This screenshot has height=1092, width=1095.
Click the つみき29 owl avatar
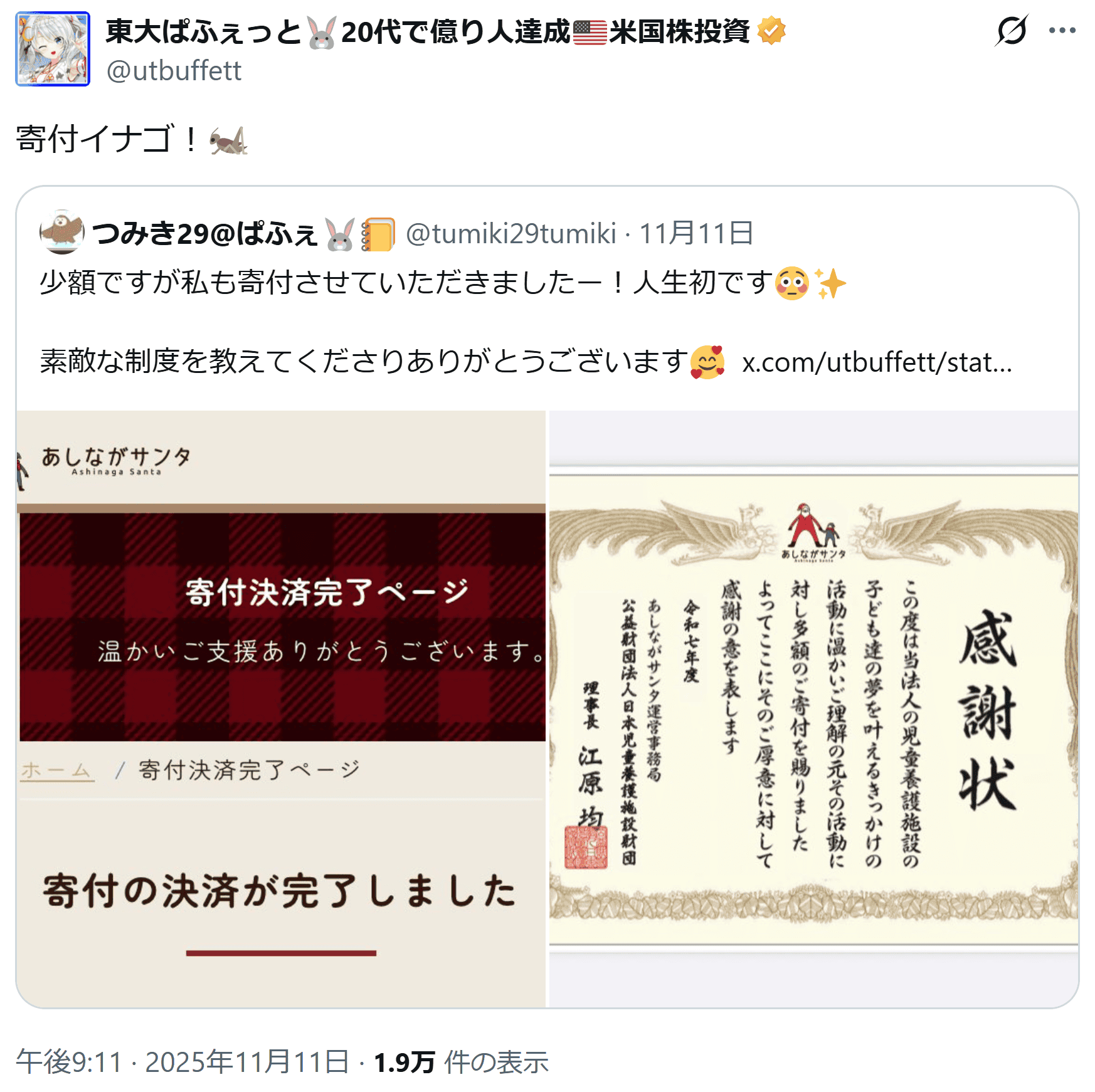point(61,232)
